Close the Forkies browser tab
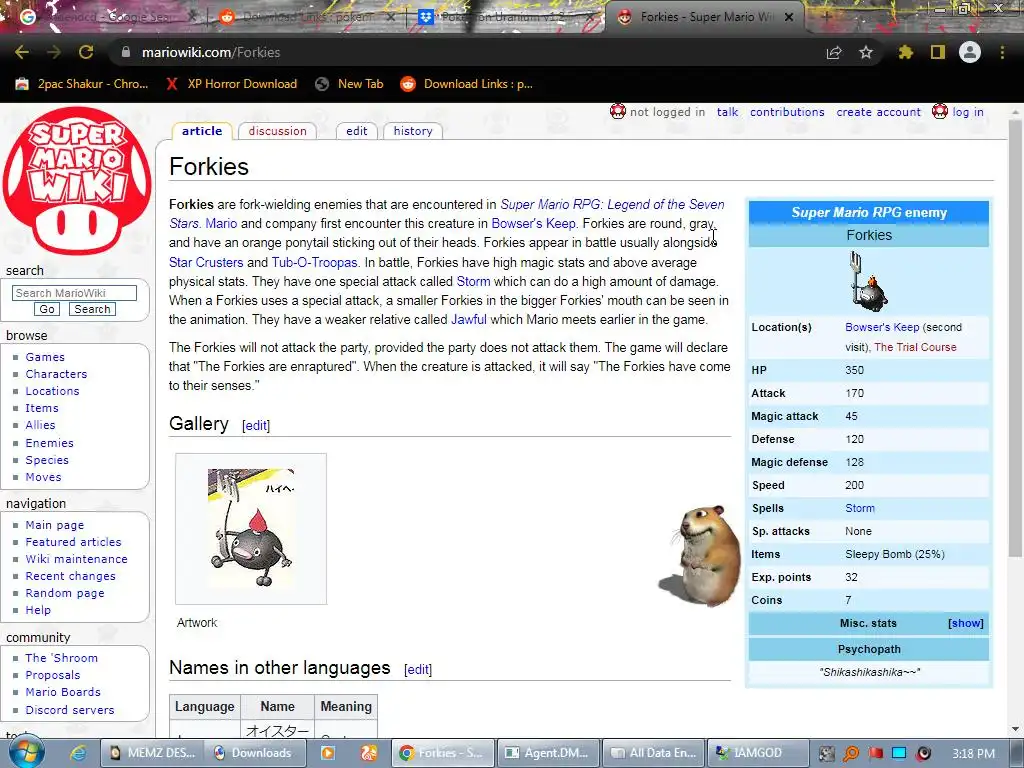1024x768 pixels. click(x=789, y=17)
